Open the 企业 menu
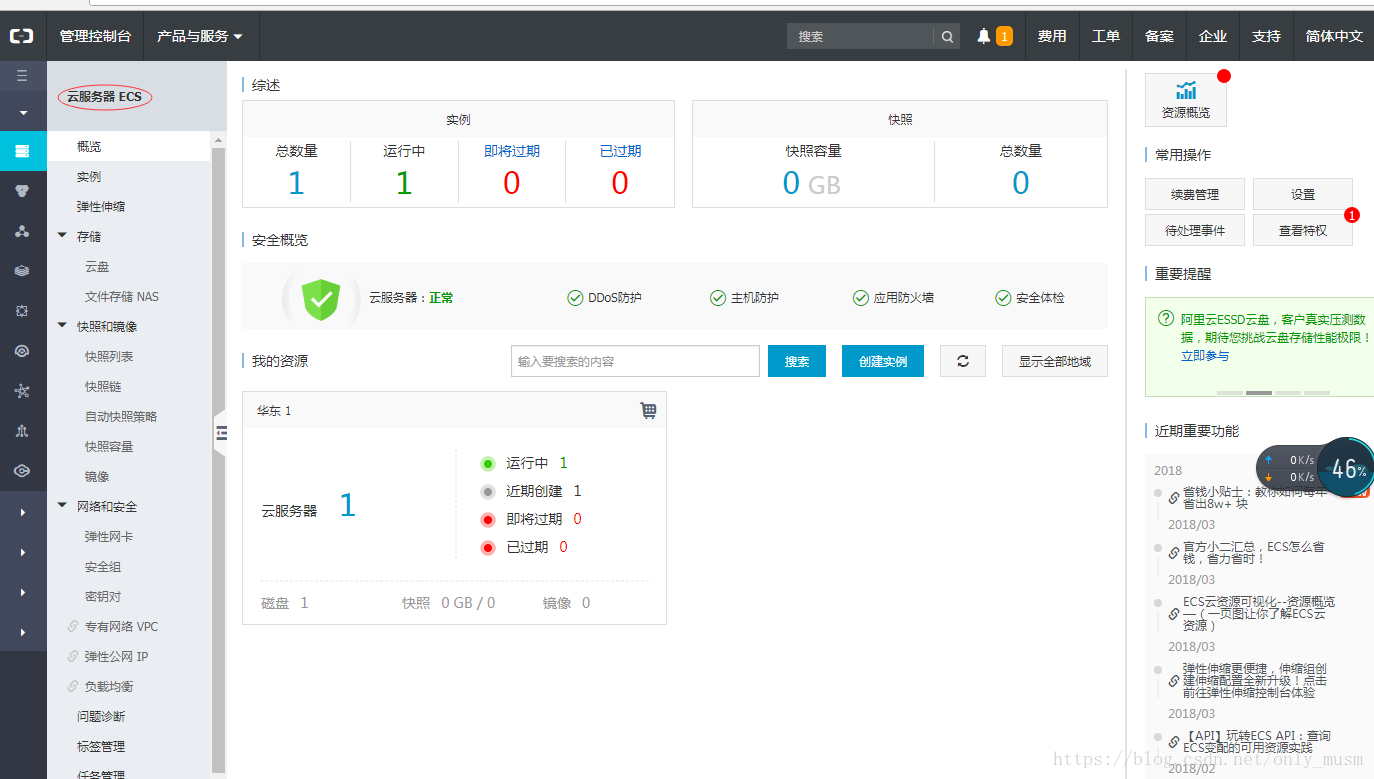1374x779 pixels. pos(1213,36)
